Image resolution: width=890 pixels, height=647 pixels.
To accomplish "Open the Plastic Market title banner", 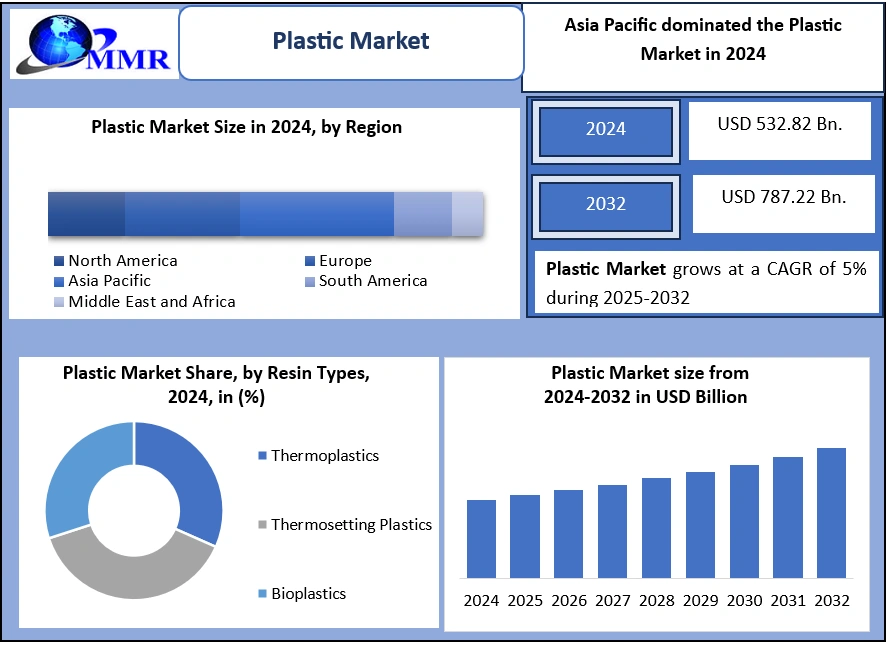I will pyautogui.click(x=350, y=41).
